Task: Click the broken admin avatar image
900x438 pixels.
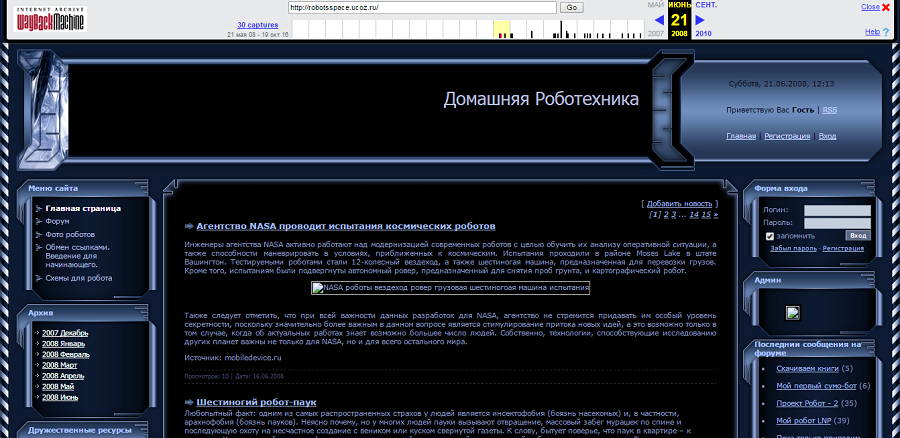Action: point(793,313)
